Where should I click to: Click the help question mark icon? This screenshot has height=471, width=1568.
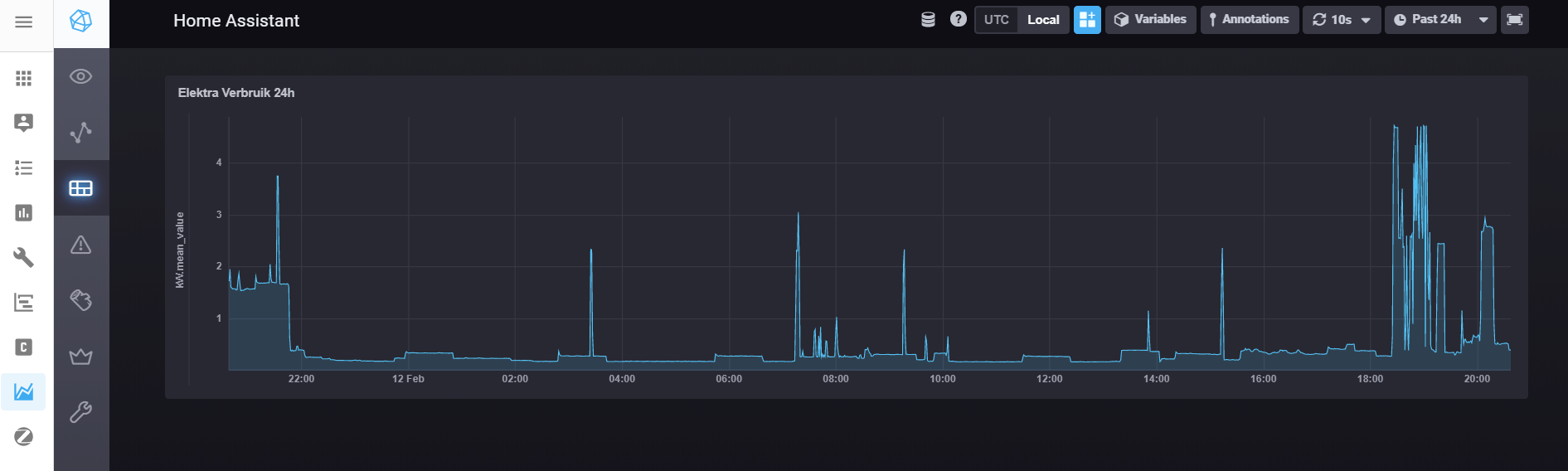958,19
